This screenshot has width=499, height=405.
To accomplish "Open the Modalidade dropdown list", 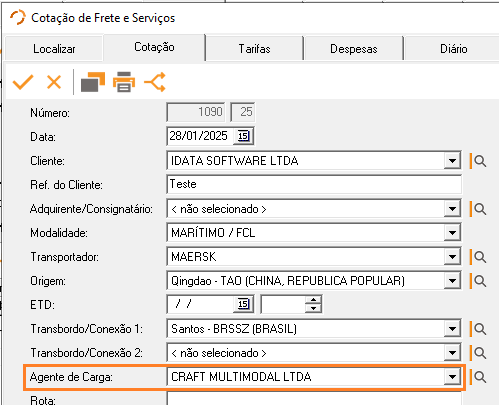I will [452, 233].
